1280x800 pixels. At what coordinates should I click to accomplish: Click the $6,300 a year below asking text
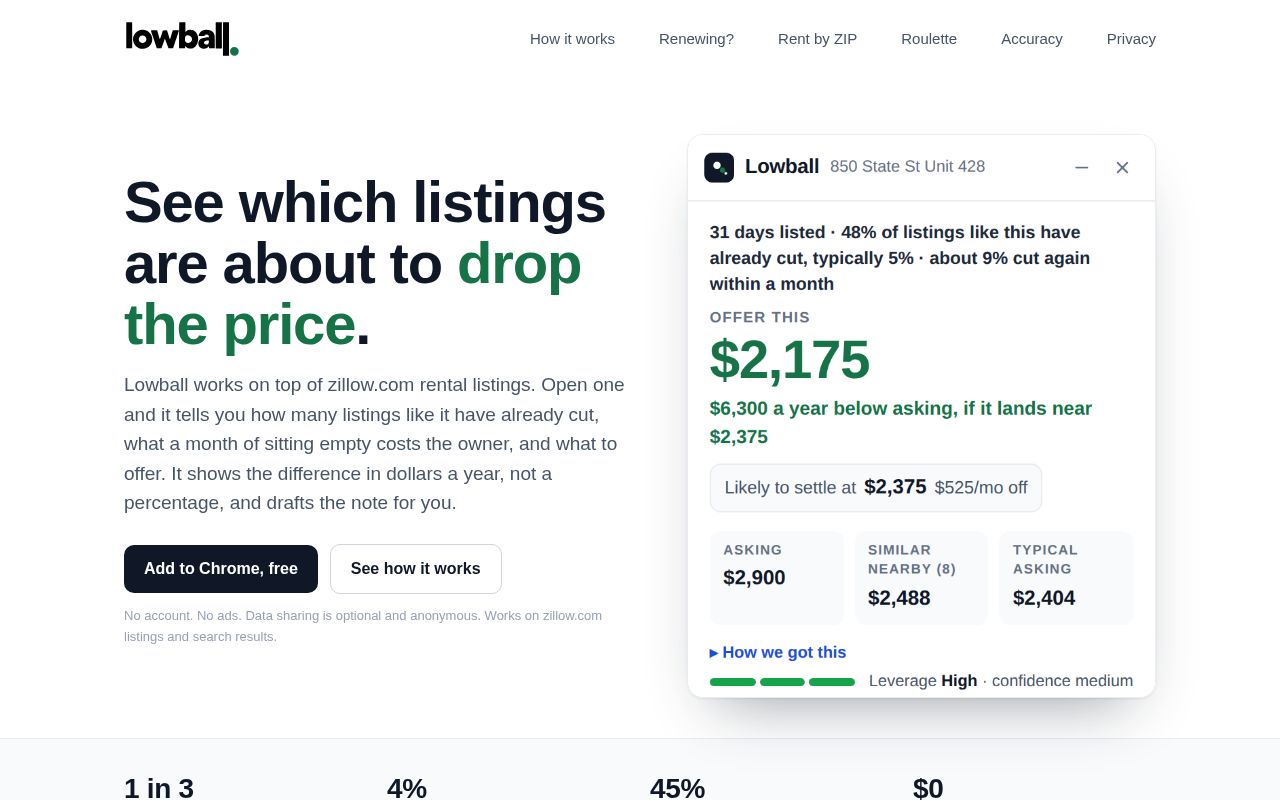pyautogui.click(x=901, y=422)
